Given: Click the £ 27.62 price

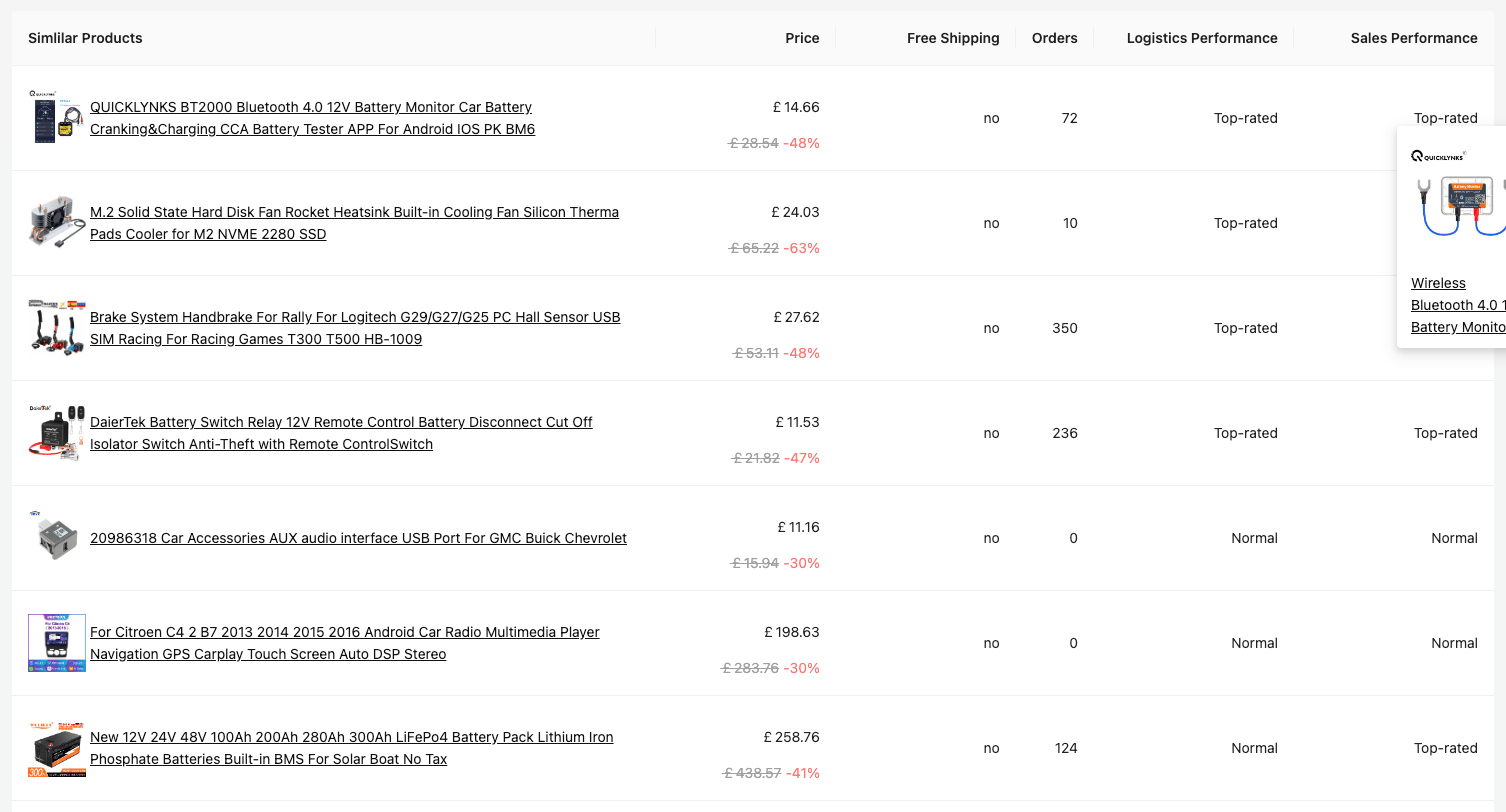Looking at the screenshot, I should [x=796, y=317].
